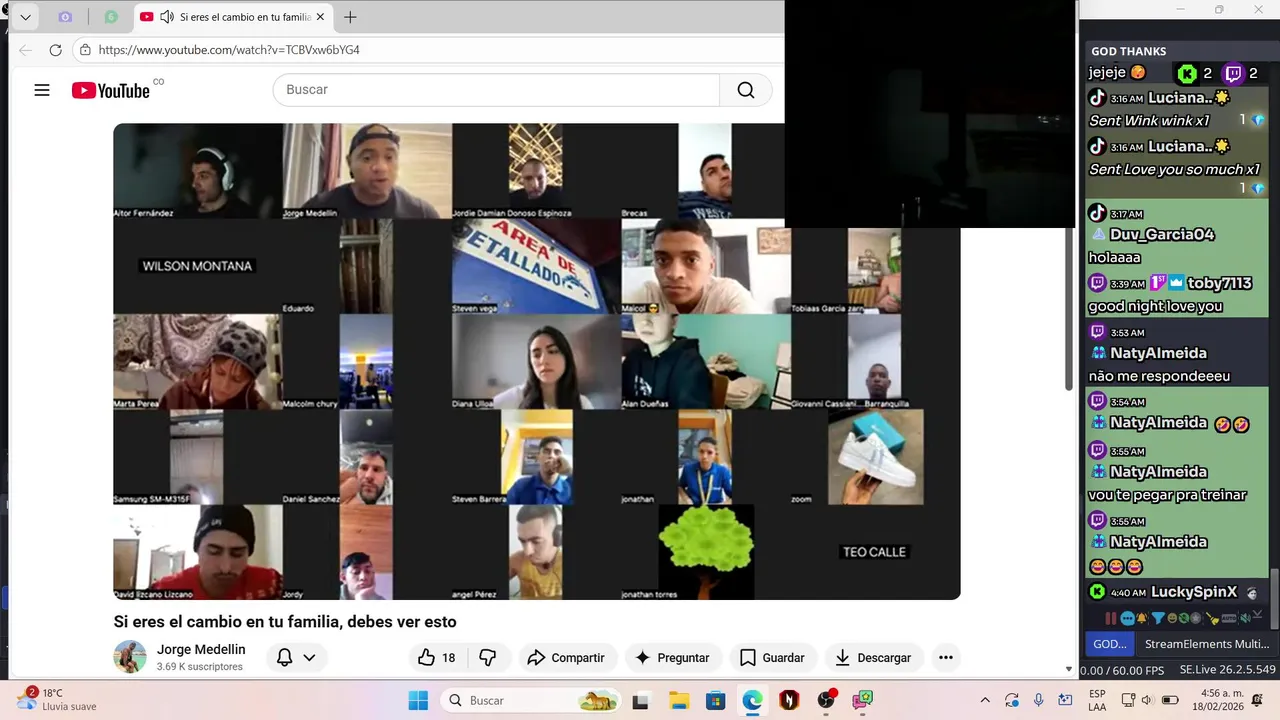The height and width of the screenshot is (720, 1280).
Task: Go to the YouTube home logo
Action: pyautogui.click(x=111, y=90)
